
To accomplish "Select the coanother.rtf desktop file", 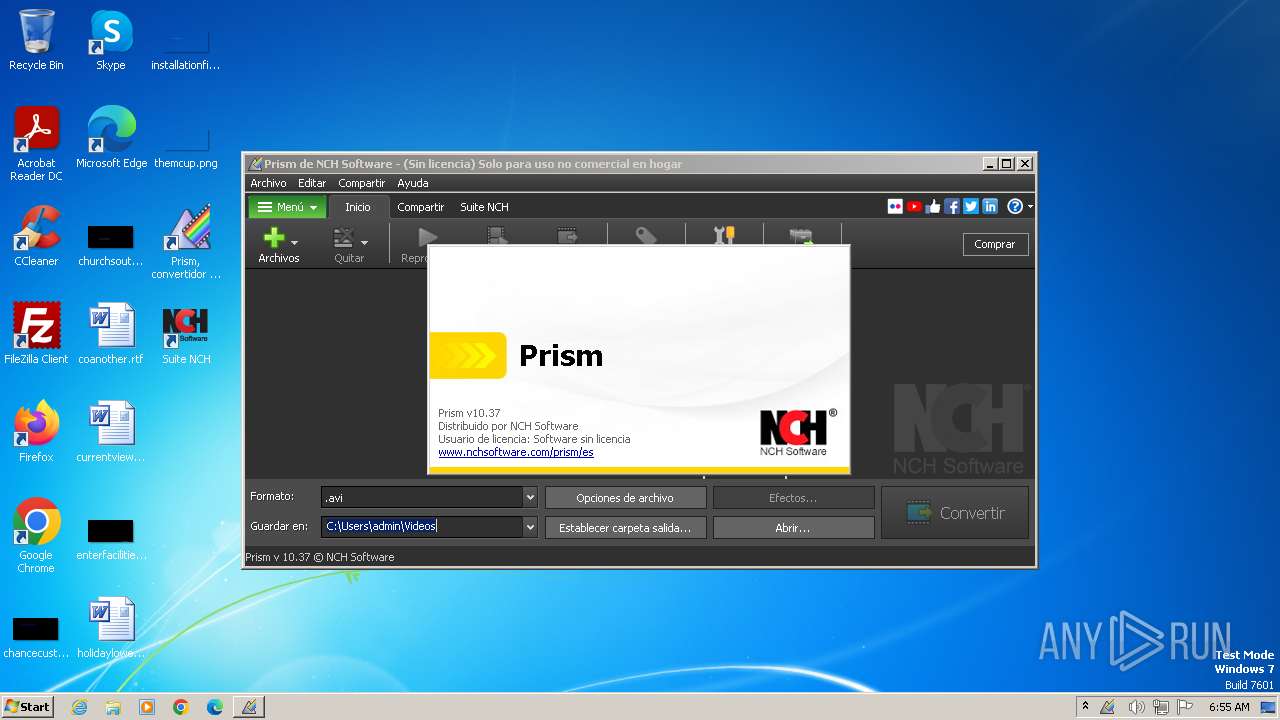I will click(x=111, y=334).
